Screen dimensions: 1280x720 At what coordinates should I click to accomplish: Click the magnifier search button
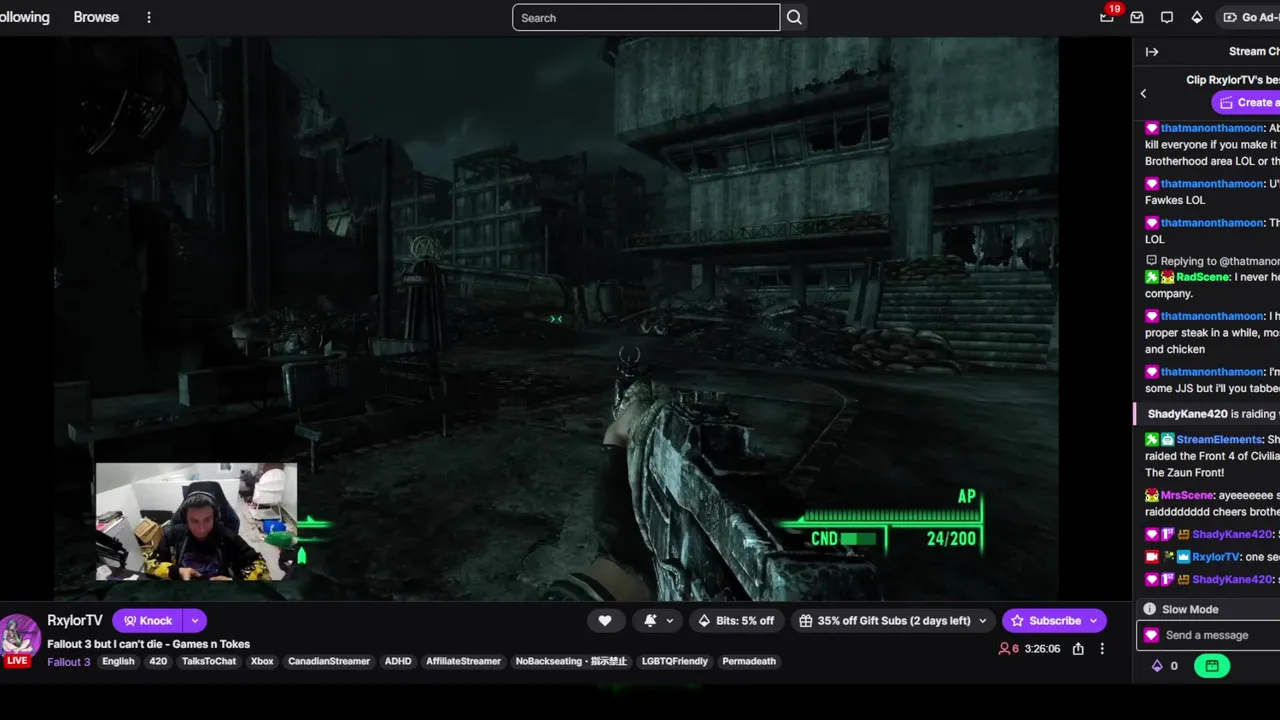tap(794, 17)
